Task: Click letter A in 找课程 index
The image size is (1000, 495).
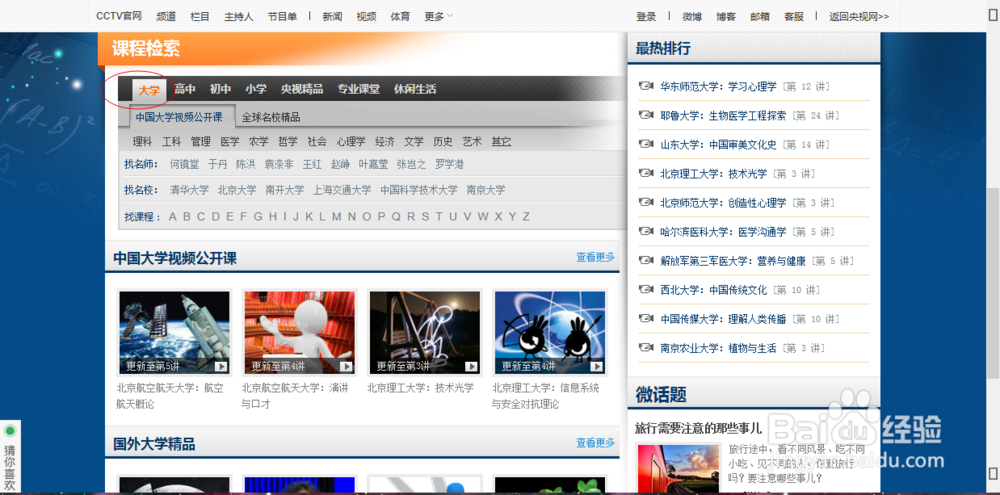Action: tap(172, 217)
